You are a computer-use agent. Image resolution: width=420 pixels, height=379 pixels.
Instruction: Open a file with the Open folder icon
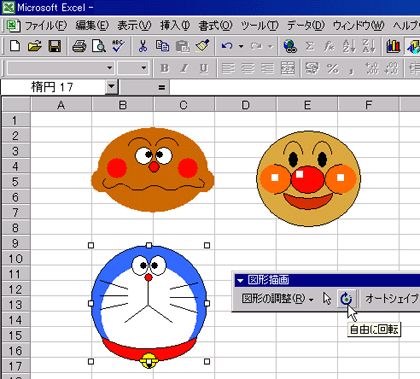35,46
